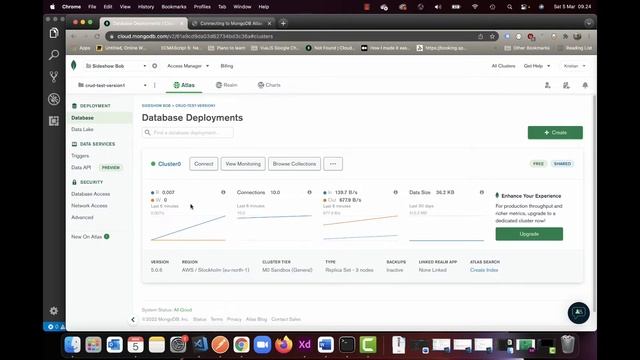The width and height of the screenshot is (640, 360).
Task: Focus Find a database deployment search field
Action: click(x=188, y=133)
